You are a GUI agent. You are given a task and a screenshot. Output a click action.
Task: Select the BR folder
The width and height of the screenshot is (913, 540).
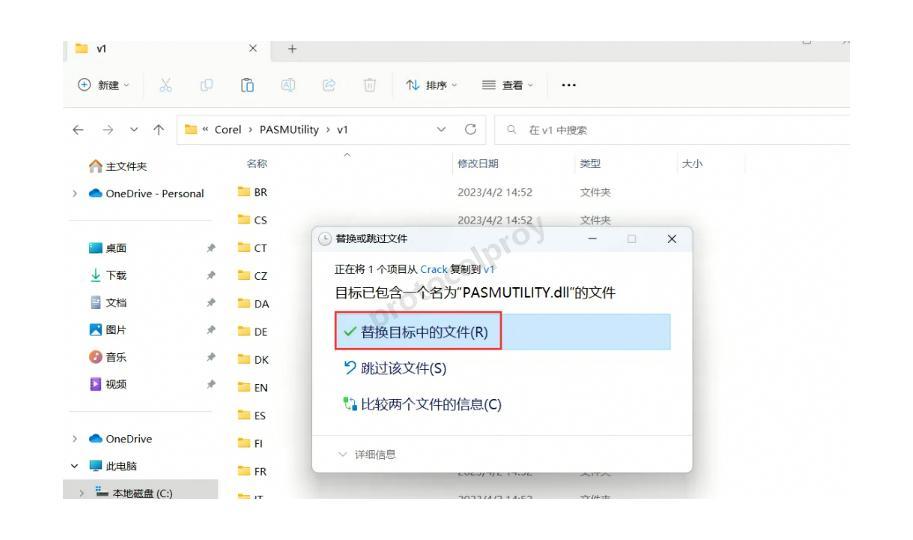(253, 192)
